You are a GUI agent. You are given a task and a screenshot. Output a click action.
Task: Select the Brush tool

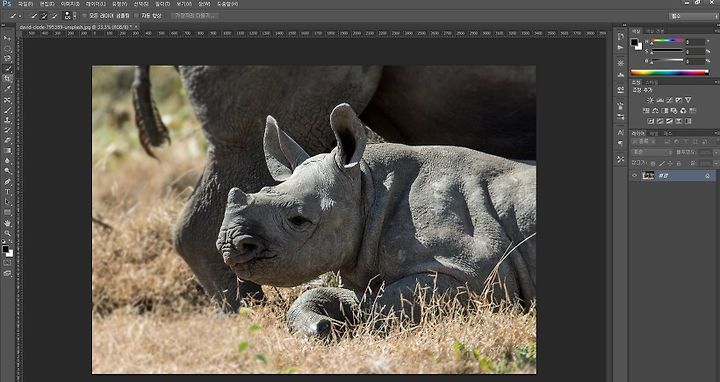[x=7, y=110]
